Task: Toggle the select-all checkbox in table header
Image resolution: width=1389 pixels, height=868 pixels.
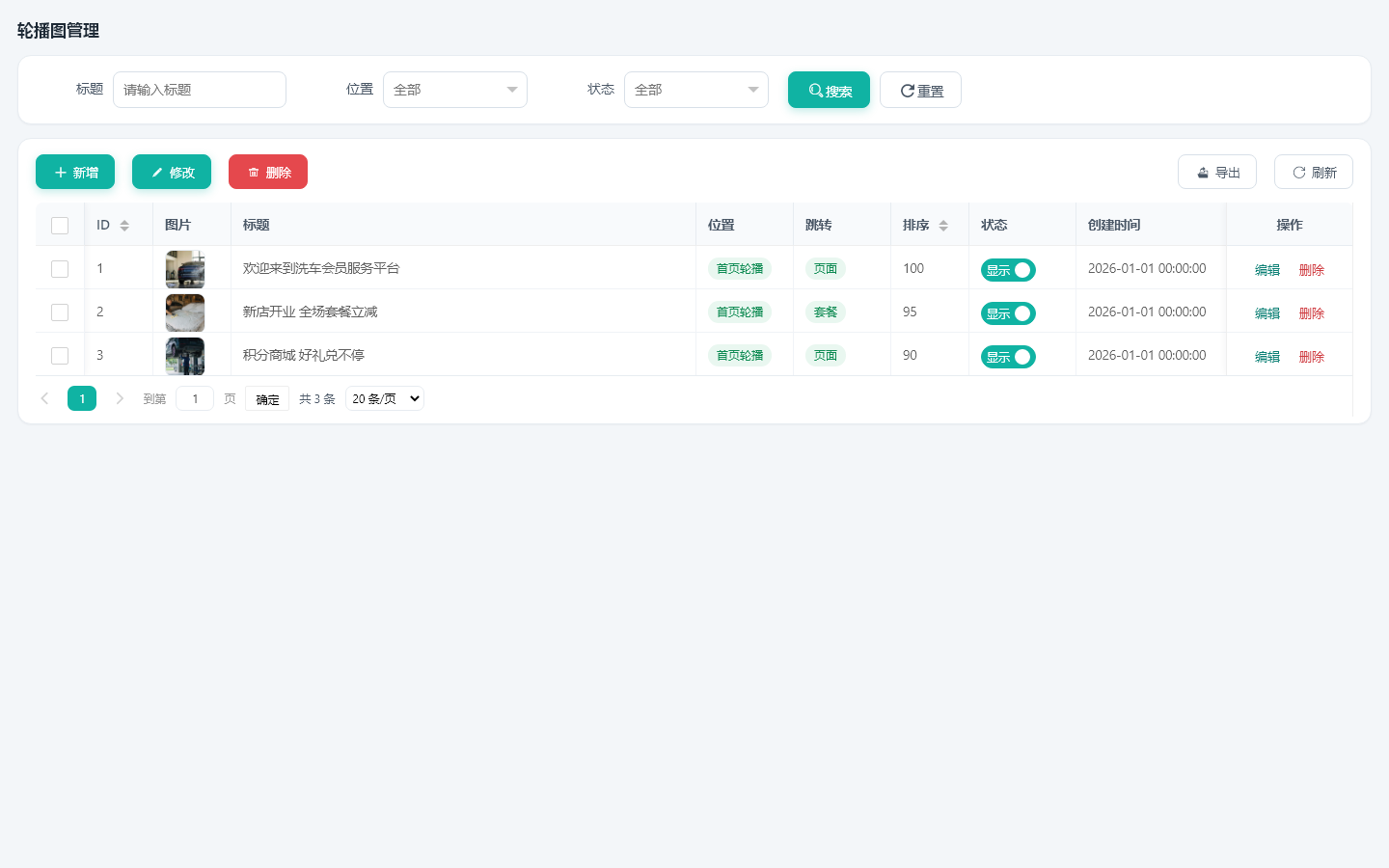Action: [x=60, y=226]
